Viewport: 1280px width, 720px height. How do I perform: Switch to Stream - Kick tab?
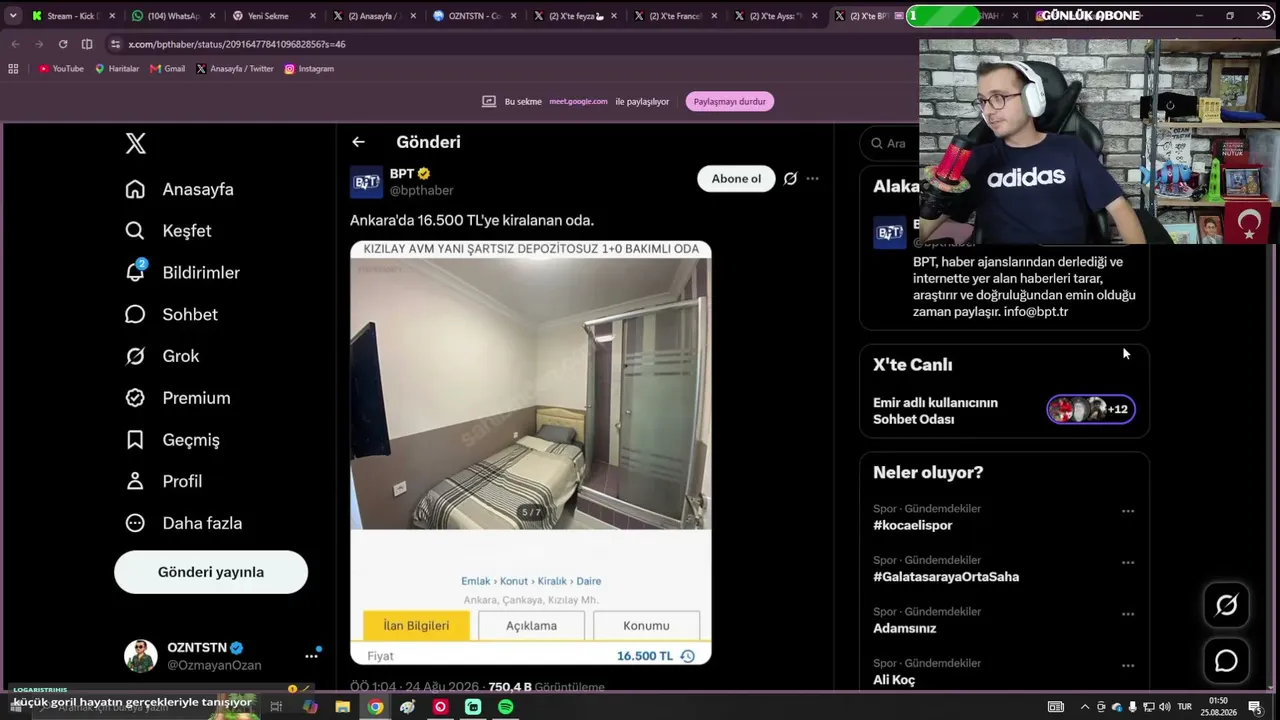(72, 16)
